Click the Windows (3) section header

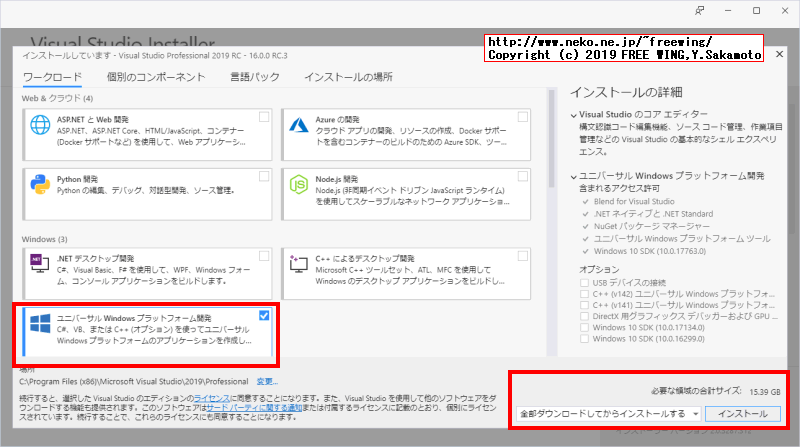point(44,239)
